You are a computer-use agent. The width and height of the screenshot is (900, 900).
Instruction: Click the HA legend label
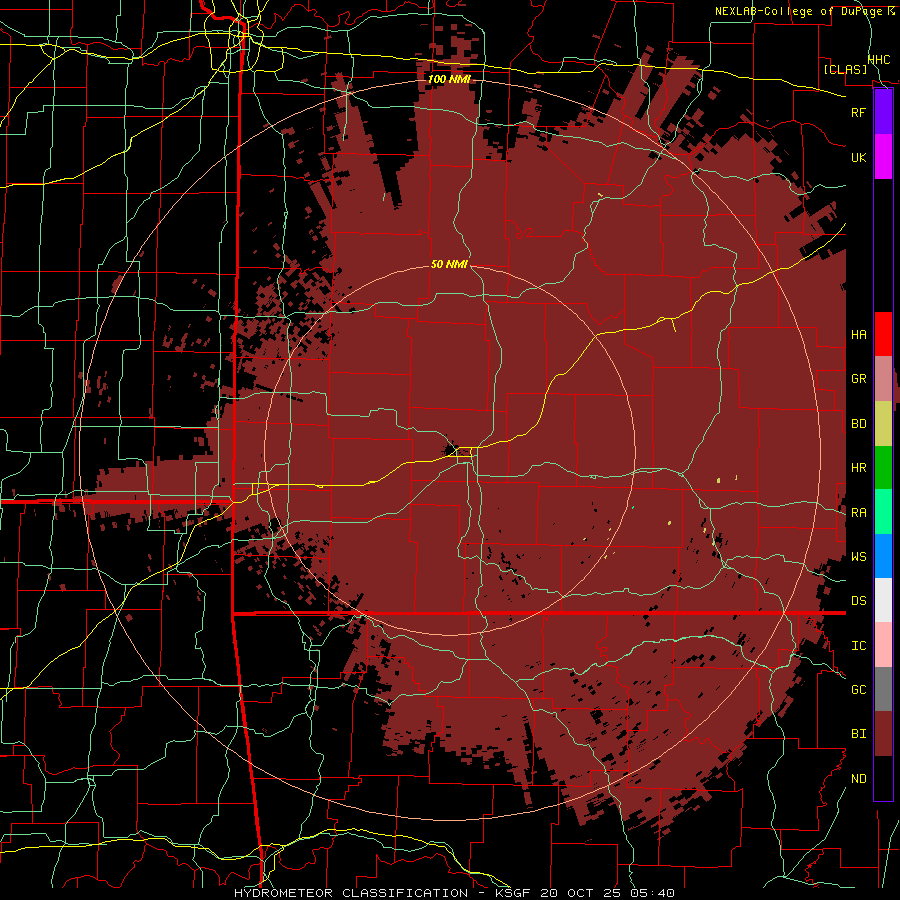tap(858, 335)
